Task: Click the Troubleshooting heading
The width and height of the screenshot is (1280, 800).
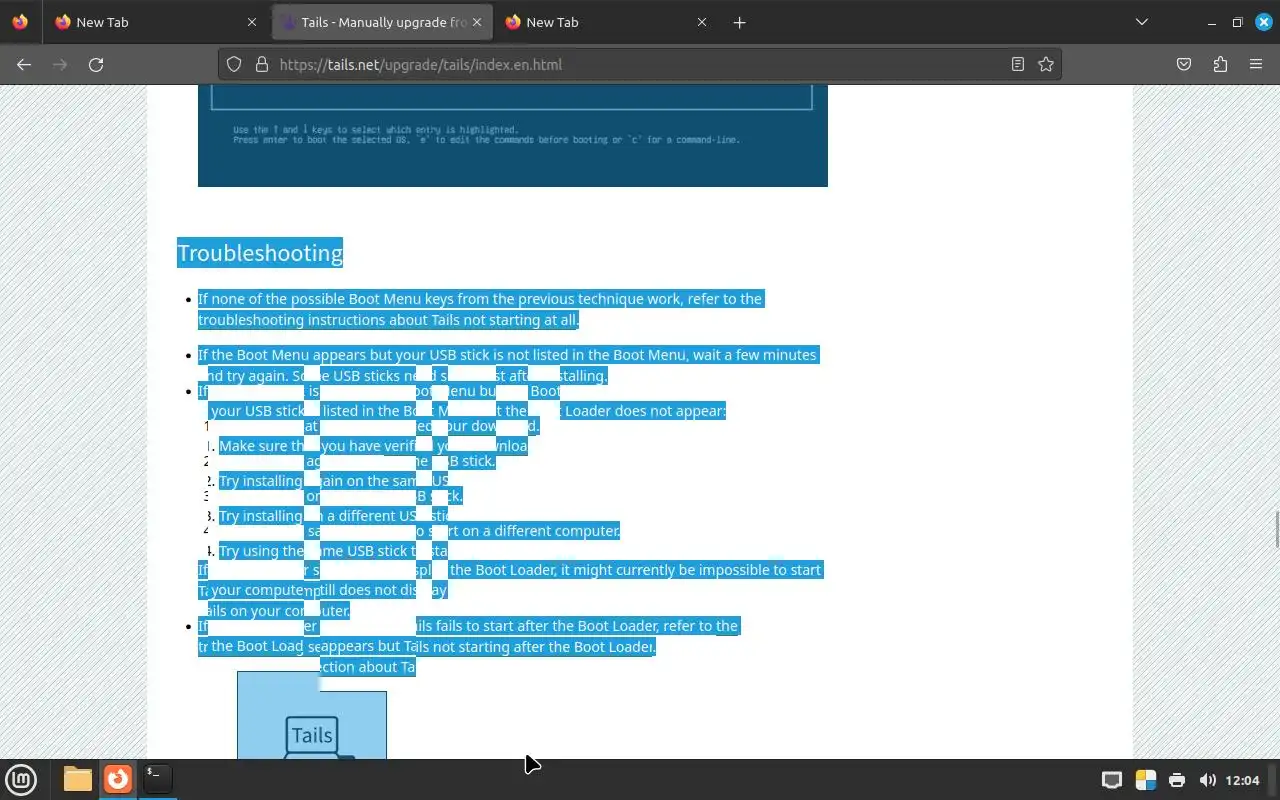Action: coord(260,253)
